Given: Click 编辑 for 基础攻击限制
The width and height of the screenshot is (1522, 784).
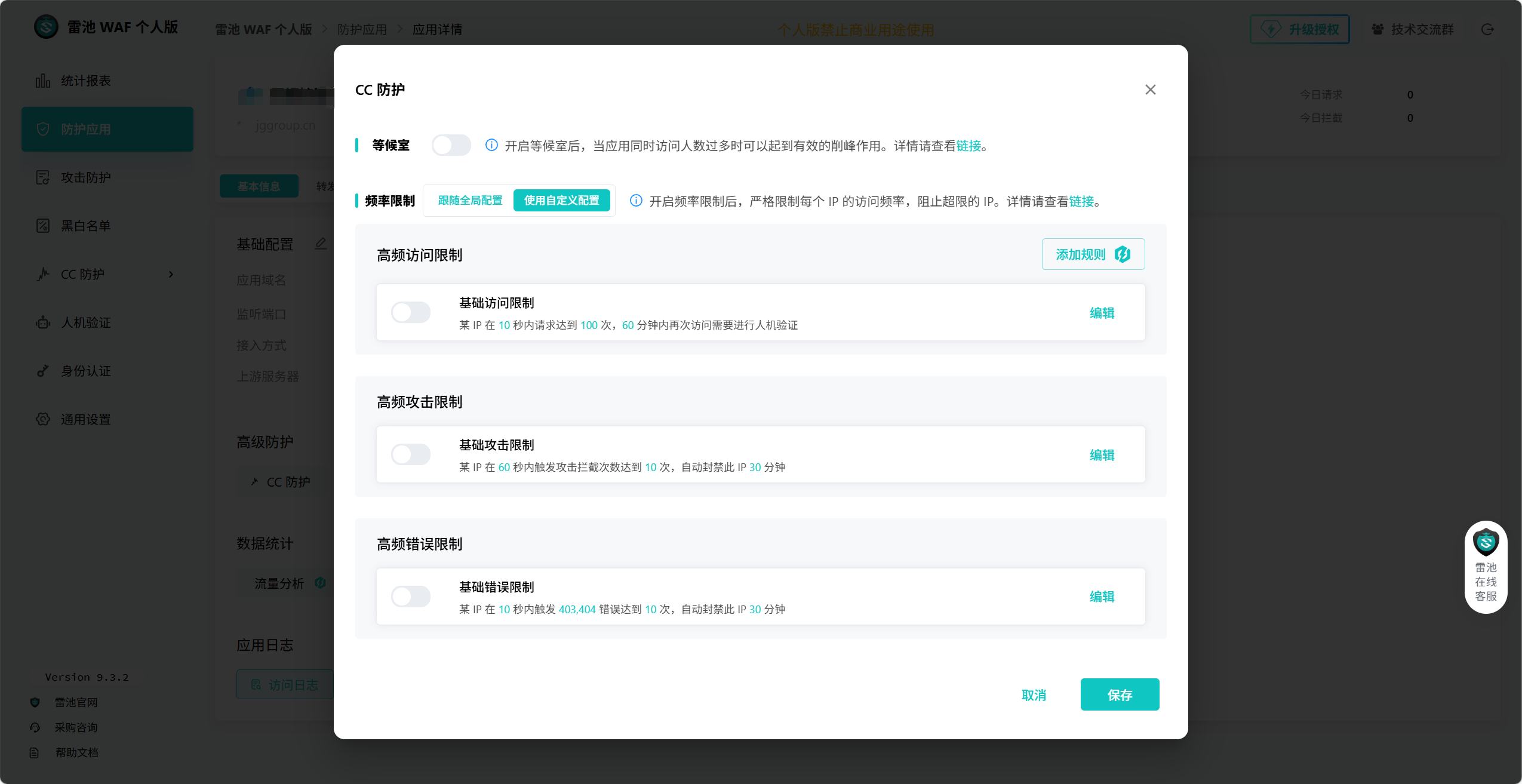Looking at the screenshot, I should pyautogui.click(x=1102, y=455).
